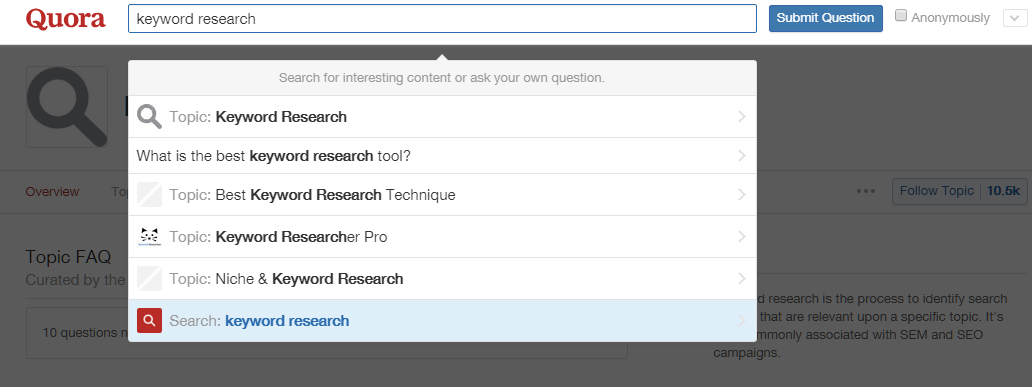The image size is (1032, 387).
Task: Click the chevron on the best keyword research tool row
Action: tap(742, 156)
